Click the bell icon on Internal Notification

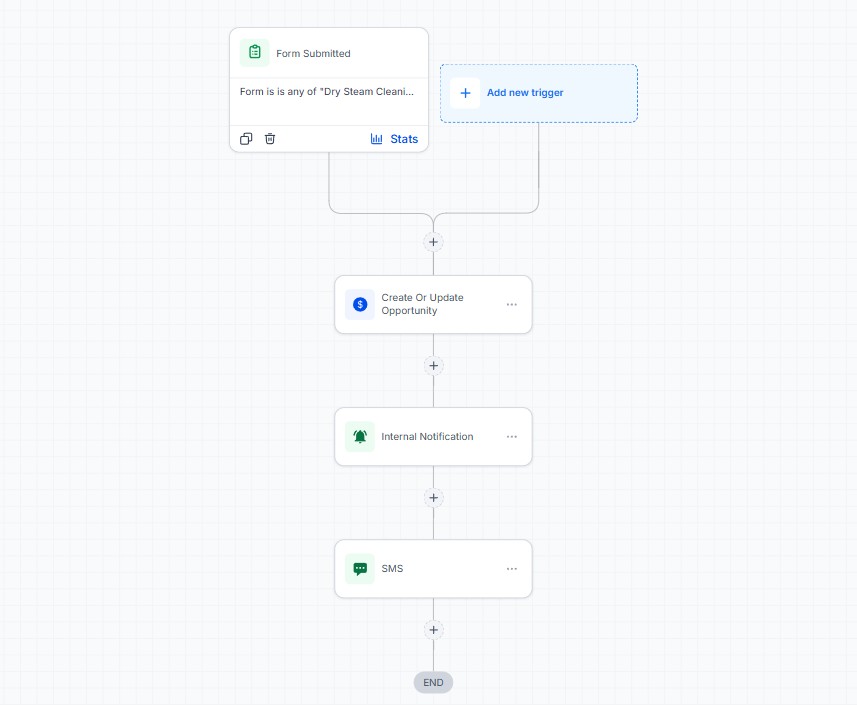pyautogui.click(x=360, y=437)
